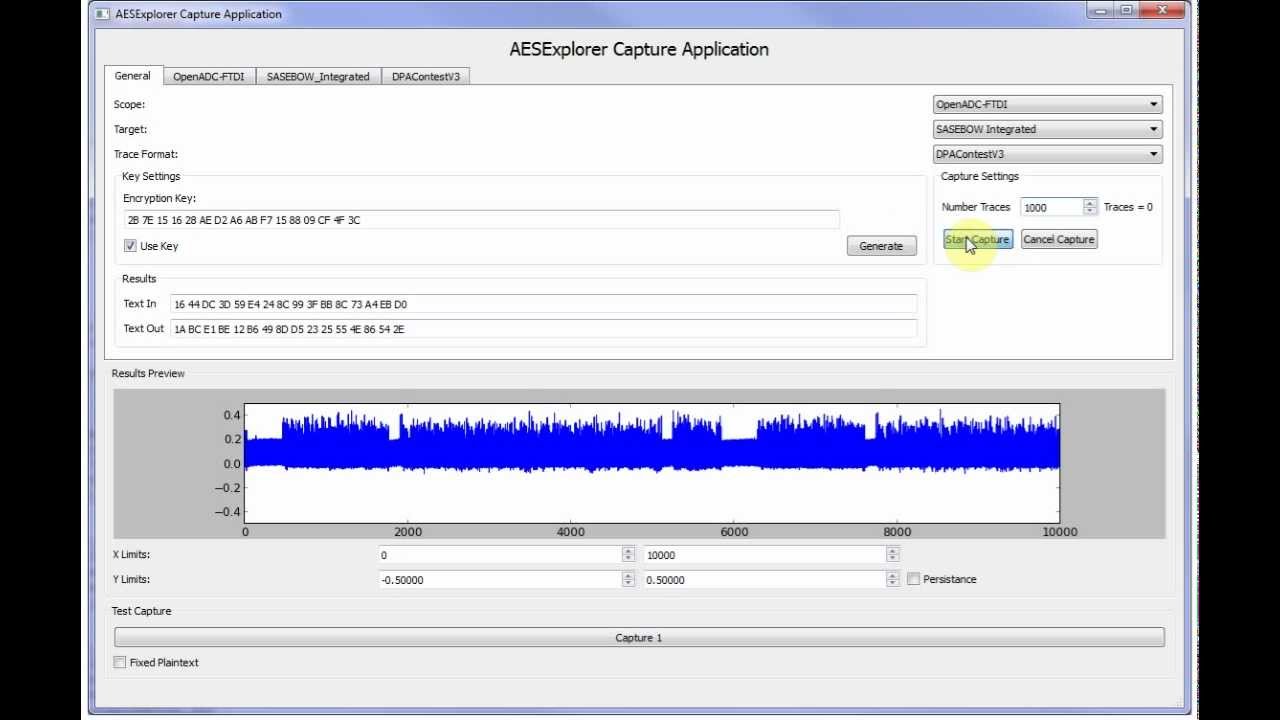Expand the Scope dropdown

(x=1047, y=104)
